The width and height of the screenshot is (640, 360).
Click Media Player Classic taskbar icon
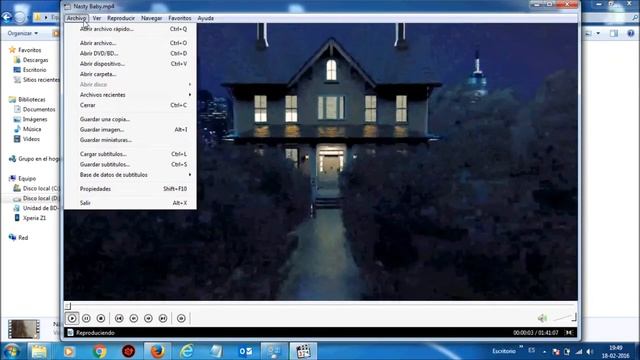coord(303,351)
